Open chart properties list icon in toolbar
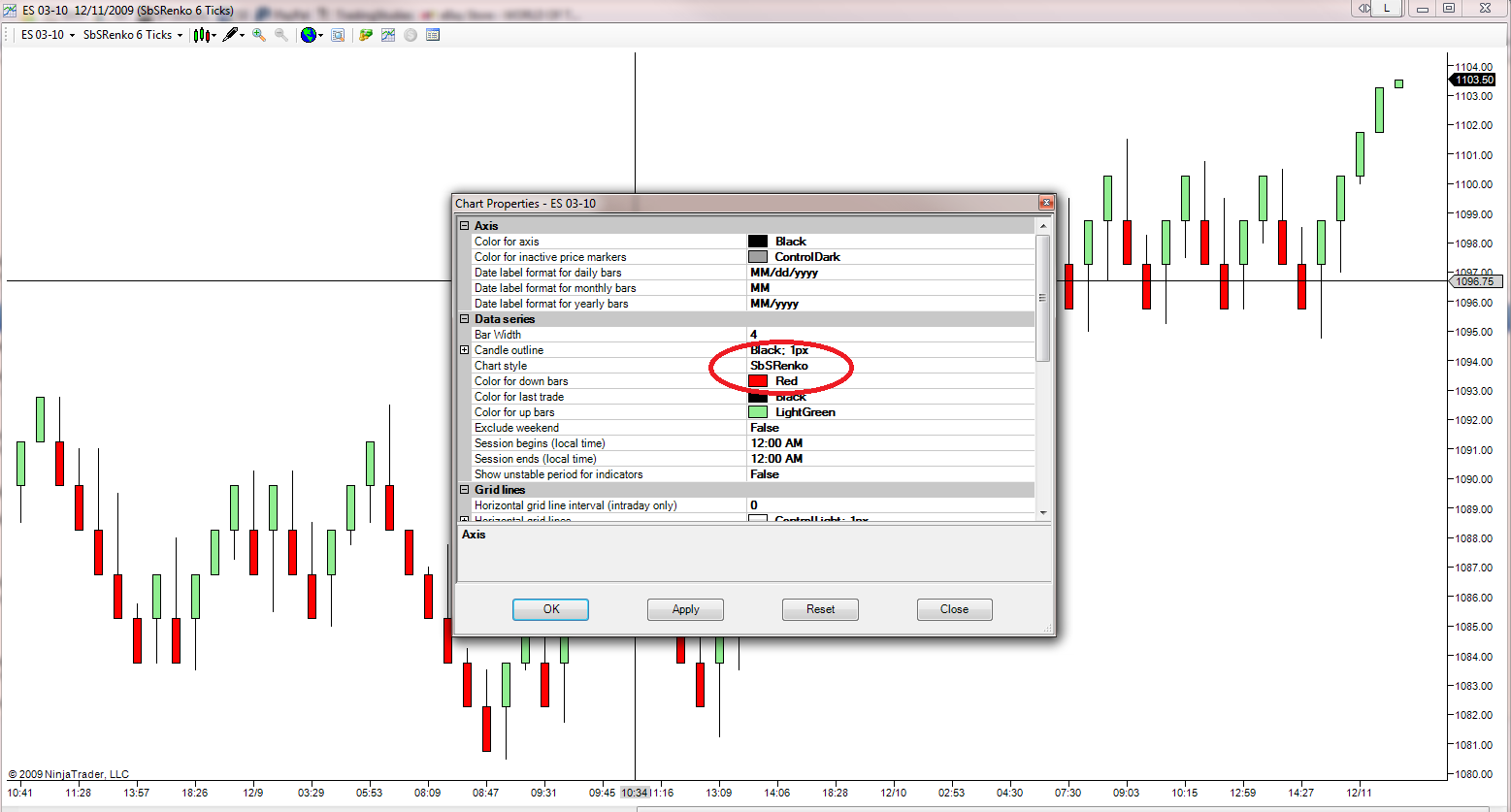 click(x=433, y=35)
